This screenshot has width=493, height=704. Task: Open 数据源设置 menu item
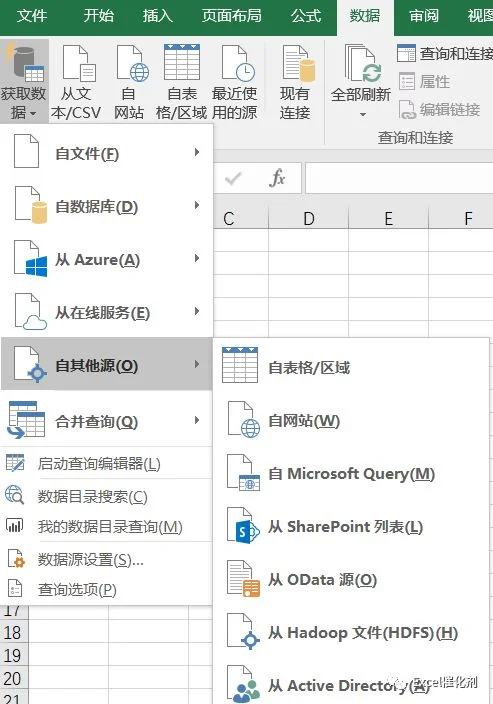point(106,560)
